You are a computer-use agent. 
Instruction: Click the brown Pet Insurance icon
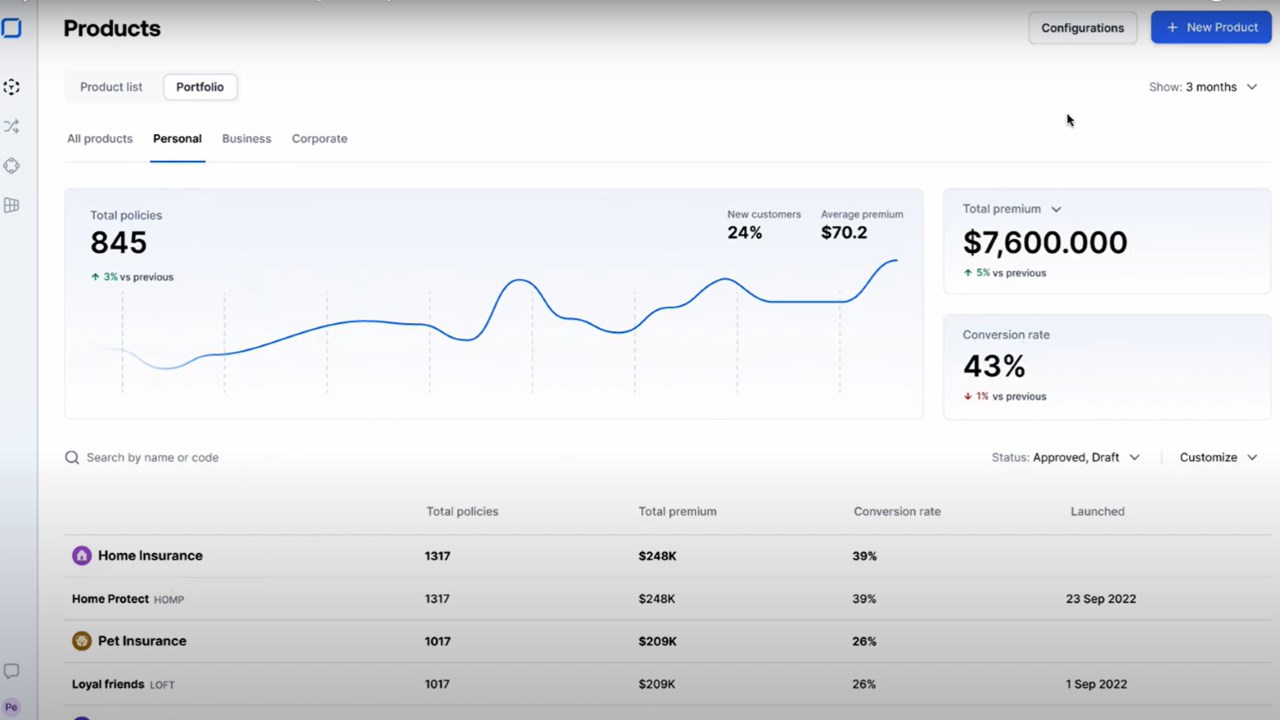click(82, 641)
